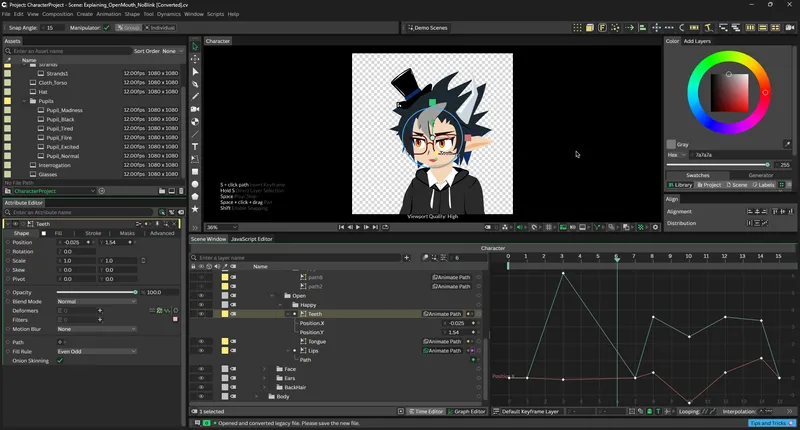
Task: Click the Tips and Tricks button
Action: (x=772, y=423)
